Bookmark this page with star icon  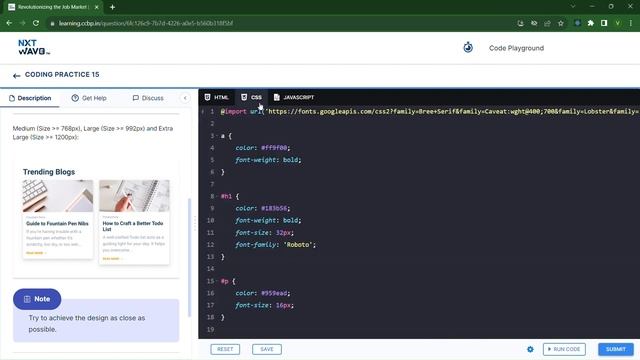click(x=561, y=23)
